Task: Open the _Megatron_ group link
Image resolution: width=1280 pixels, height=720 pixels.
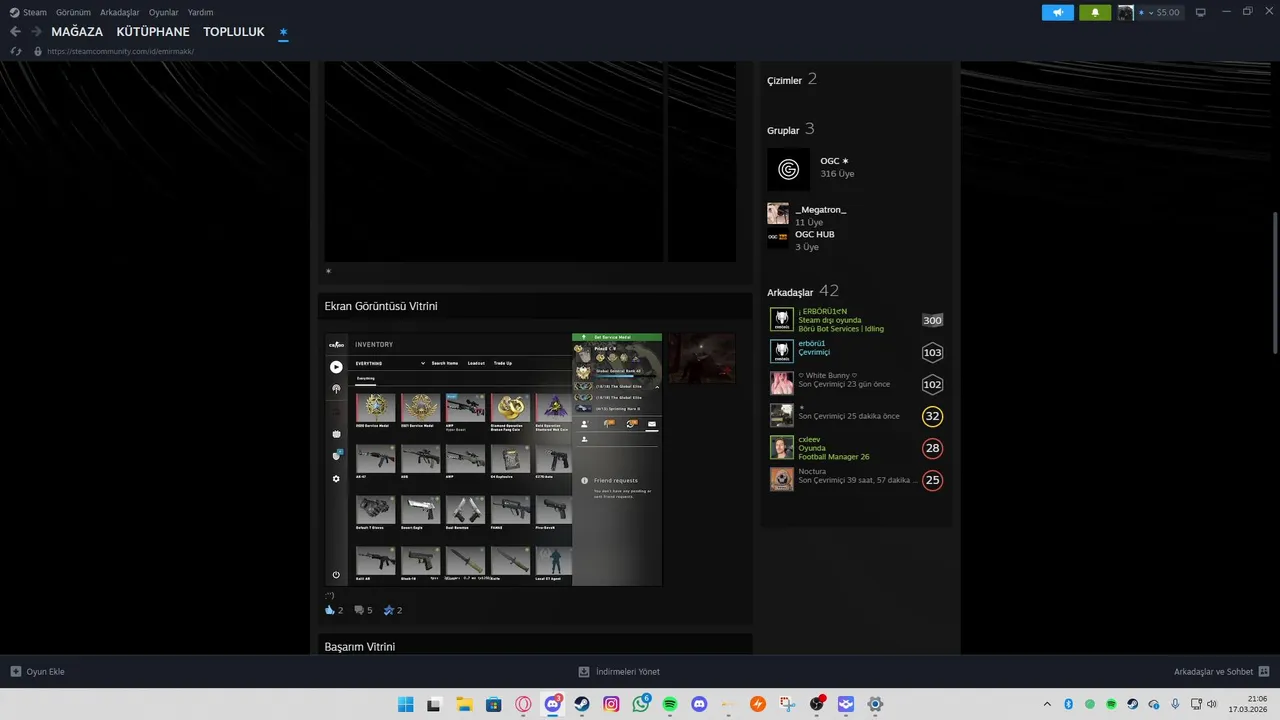Action: pyautogui.click(x=821, y=210)
